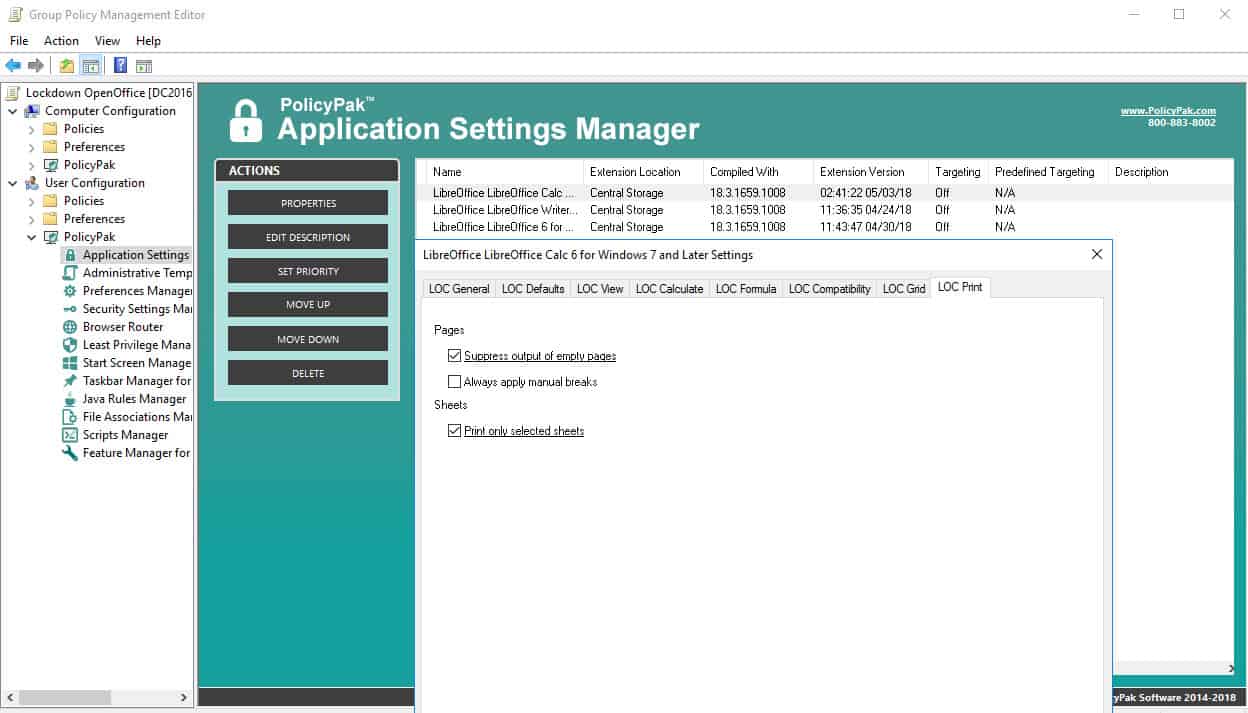Click the Browser Router globe icon
This screenshot has width=1248, height=713.
70,327
